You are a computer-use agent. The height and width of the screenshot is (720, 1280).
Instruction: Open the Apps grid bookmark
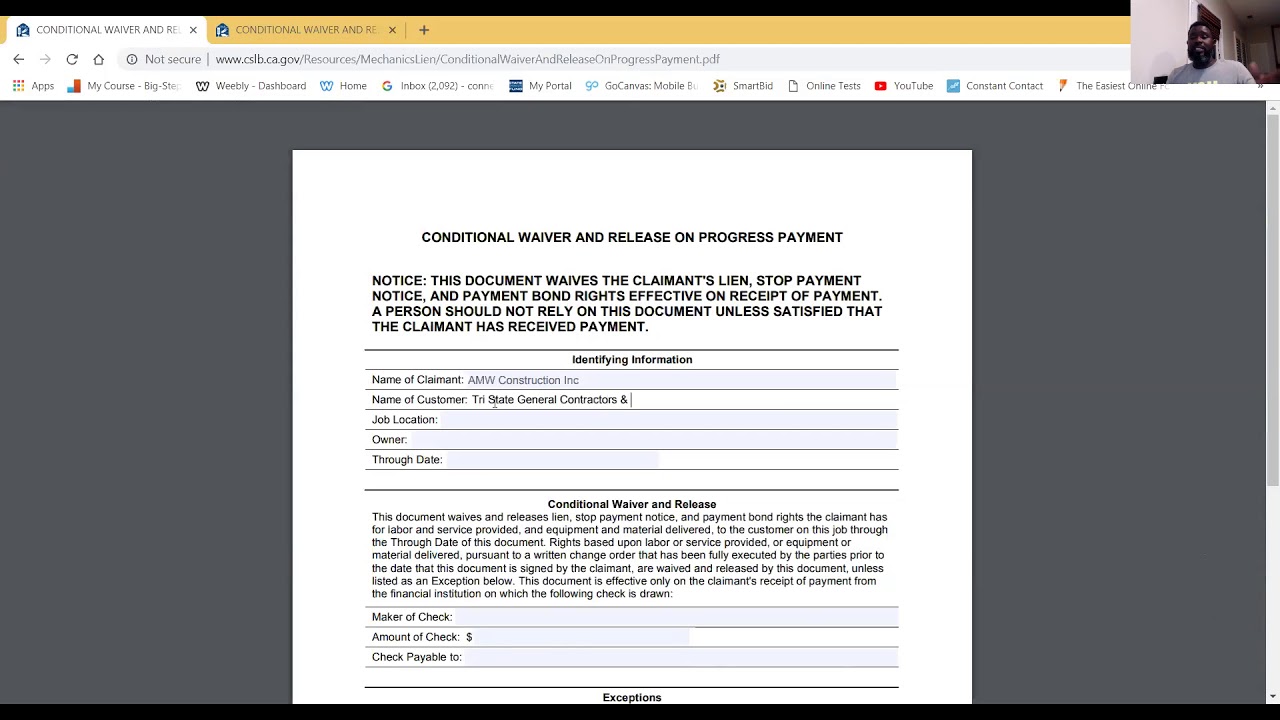[x=33, y=86]
